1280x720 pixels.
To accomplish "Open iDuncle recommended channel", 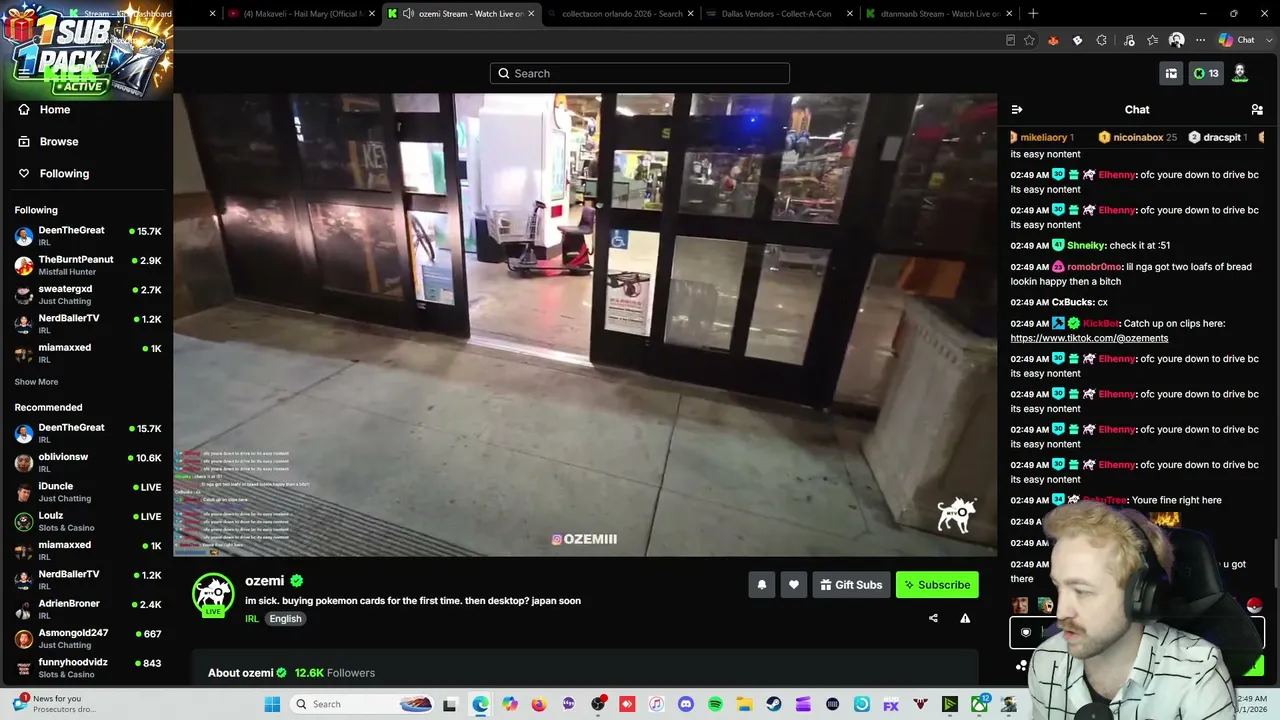I will 87,491.
